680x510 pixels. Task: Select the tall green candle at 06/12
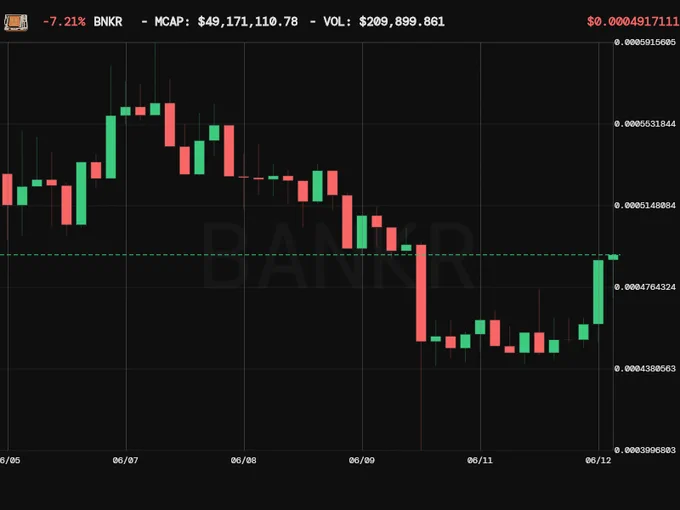click(x=598, y=292)
